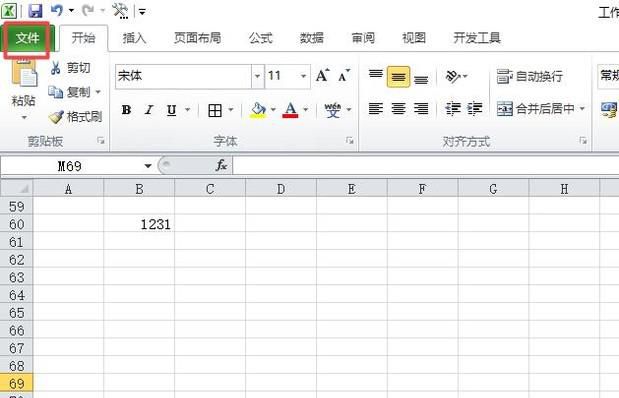This screenshot has width=619, height=398.
Task: Select column B header
Action: click(139, 189)
